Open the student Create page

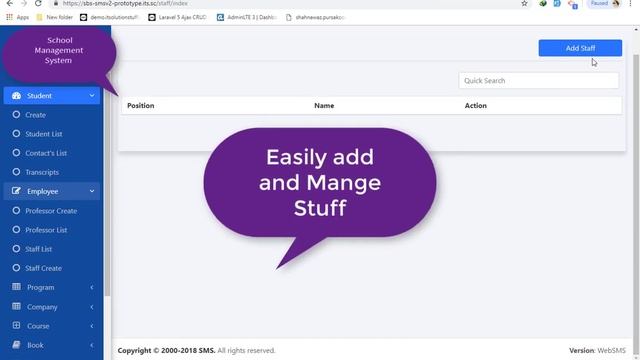(36, 115)
